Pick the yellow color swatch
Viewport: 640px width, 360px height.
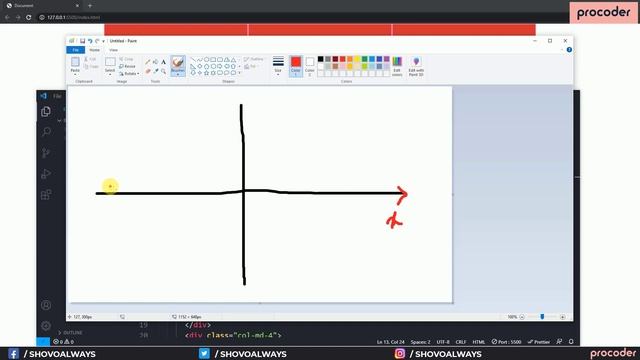pyautogui.click(x=357, y=59)
